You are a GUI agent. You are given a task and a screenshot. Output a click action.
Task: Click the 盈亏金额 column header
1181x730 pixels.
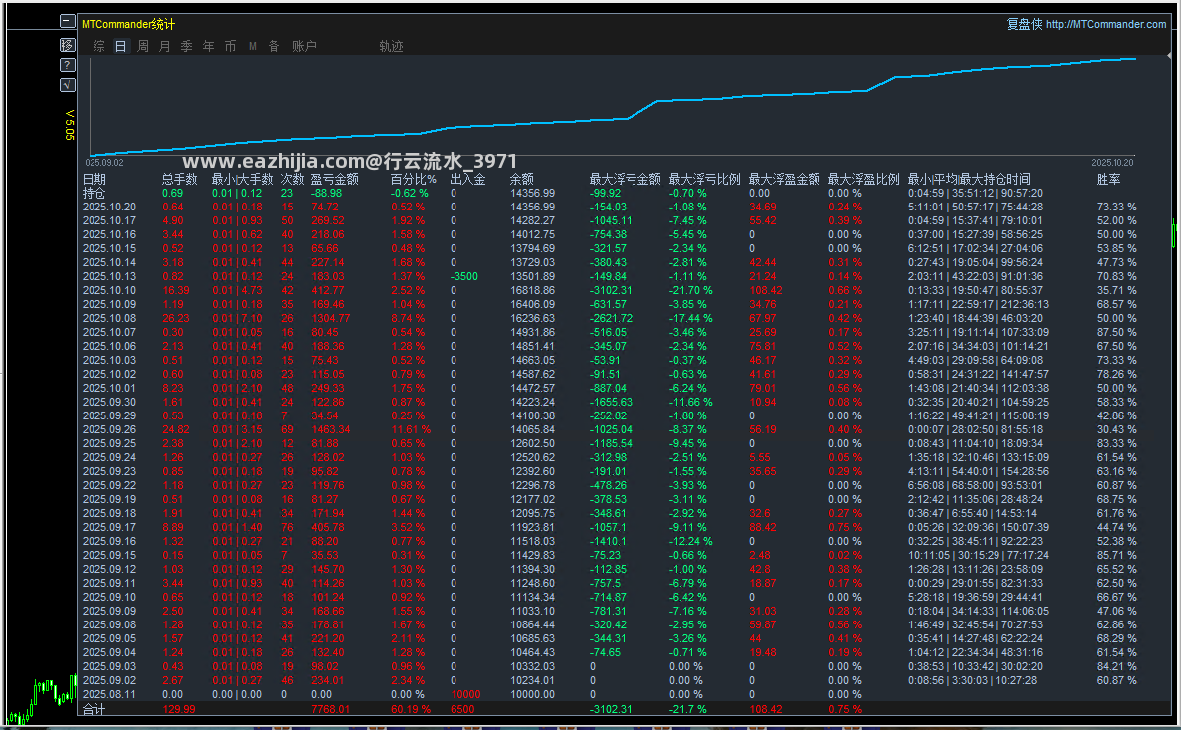334,179
